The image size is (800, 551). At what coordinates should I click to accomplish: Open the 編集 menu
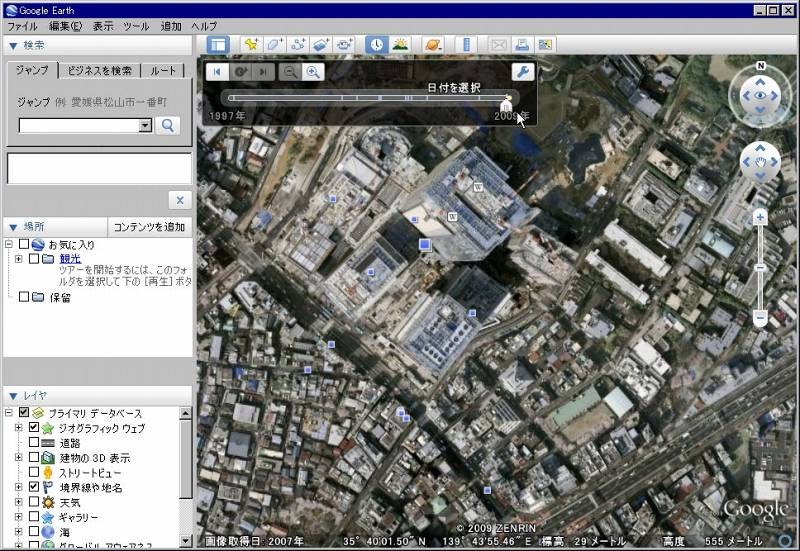[65, 26]
